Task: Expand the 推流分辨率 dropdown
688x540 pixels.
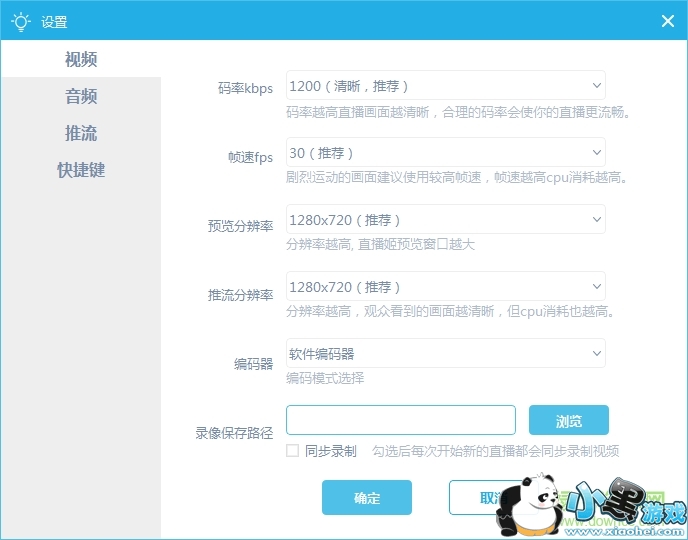Action: (x=446, y=286)
